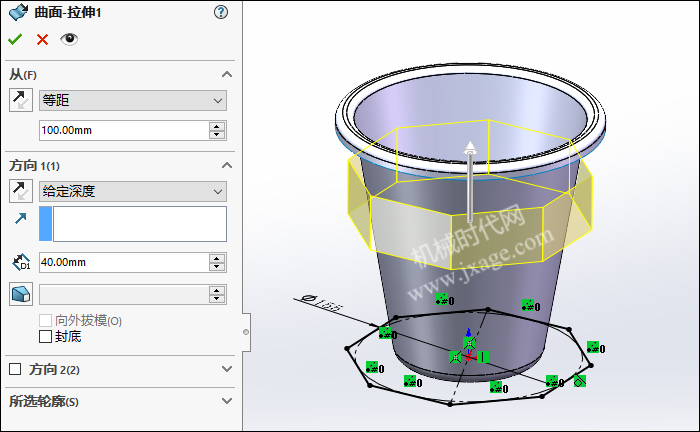Toggle the draft on/off icon
700x432 pixels.
21,295
